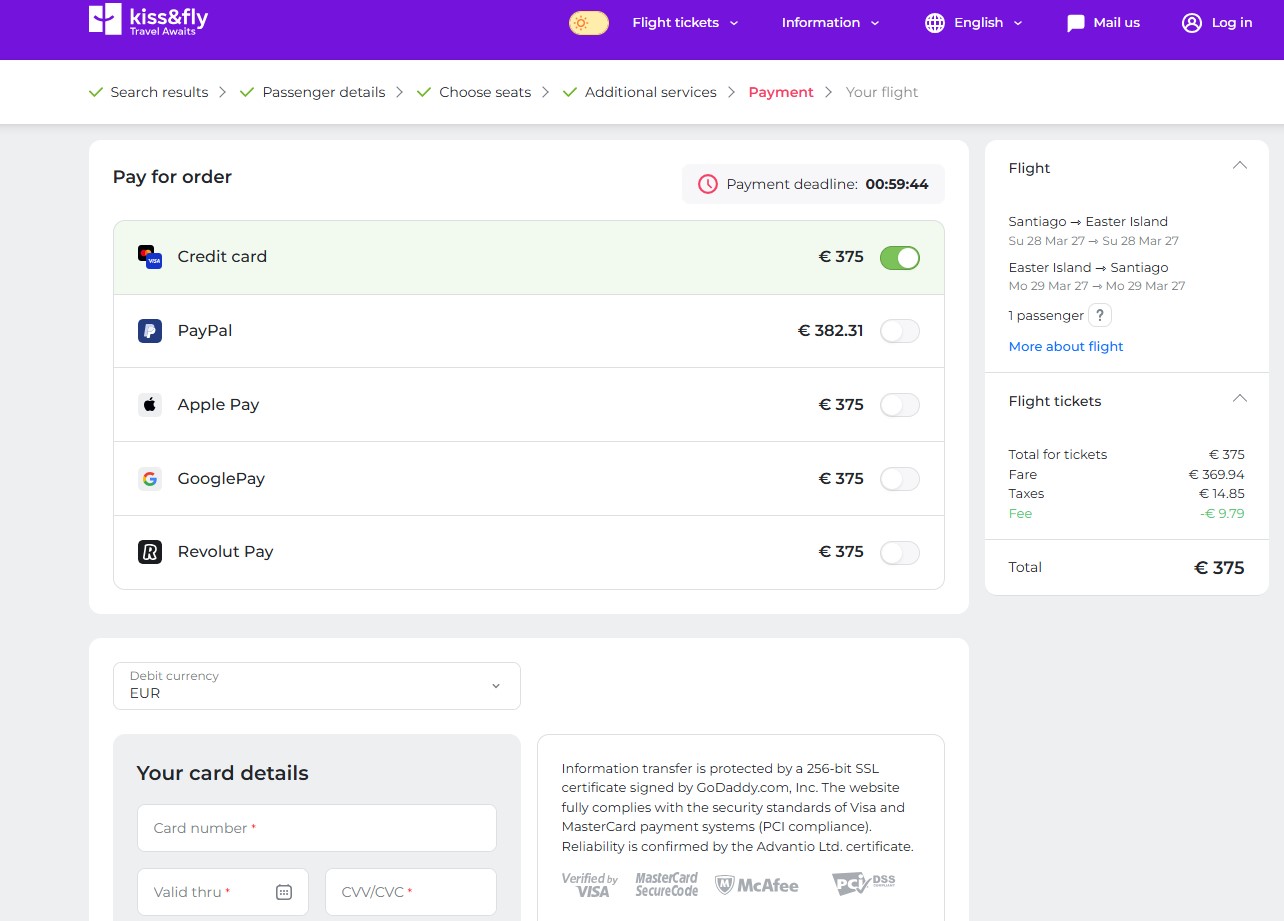Click the Apple Pay logo icon
This screenshot has height=921, width=1284.
[x=150, y=405]
